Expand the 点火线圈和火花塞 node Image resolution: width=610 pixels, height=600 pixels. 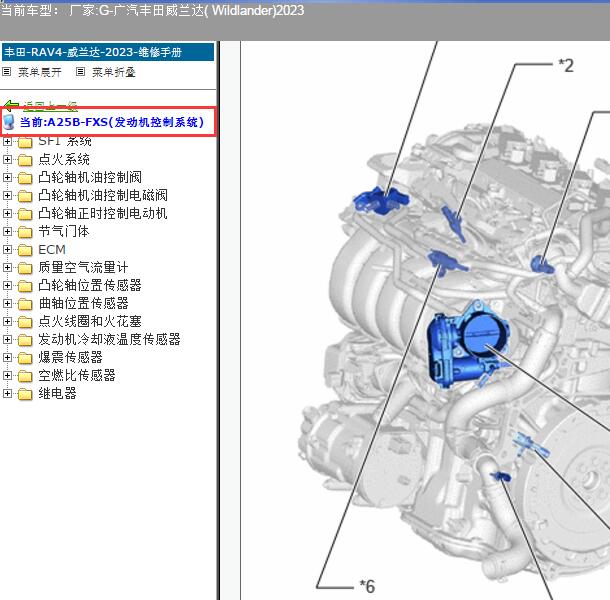pos(7,321)
